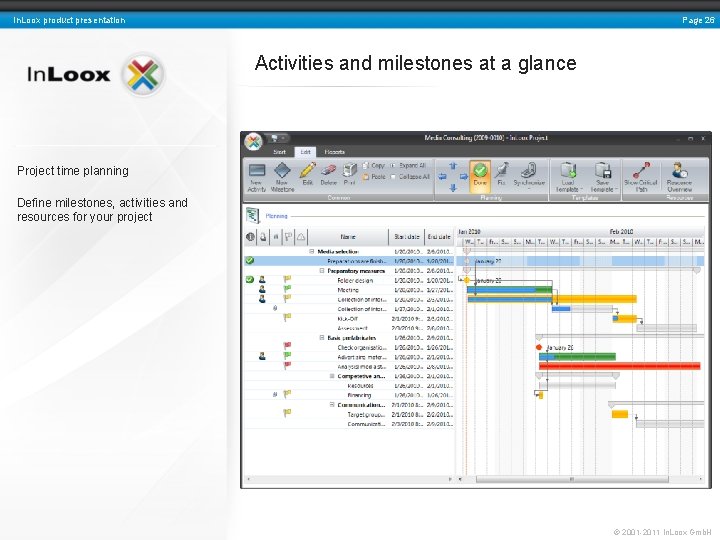This screenshot has width=720, height=540.
Task: Click the Feb 2010 timeline header
Action: click(x=621, y=232)
